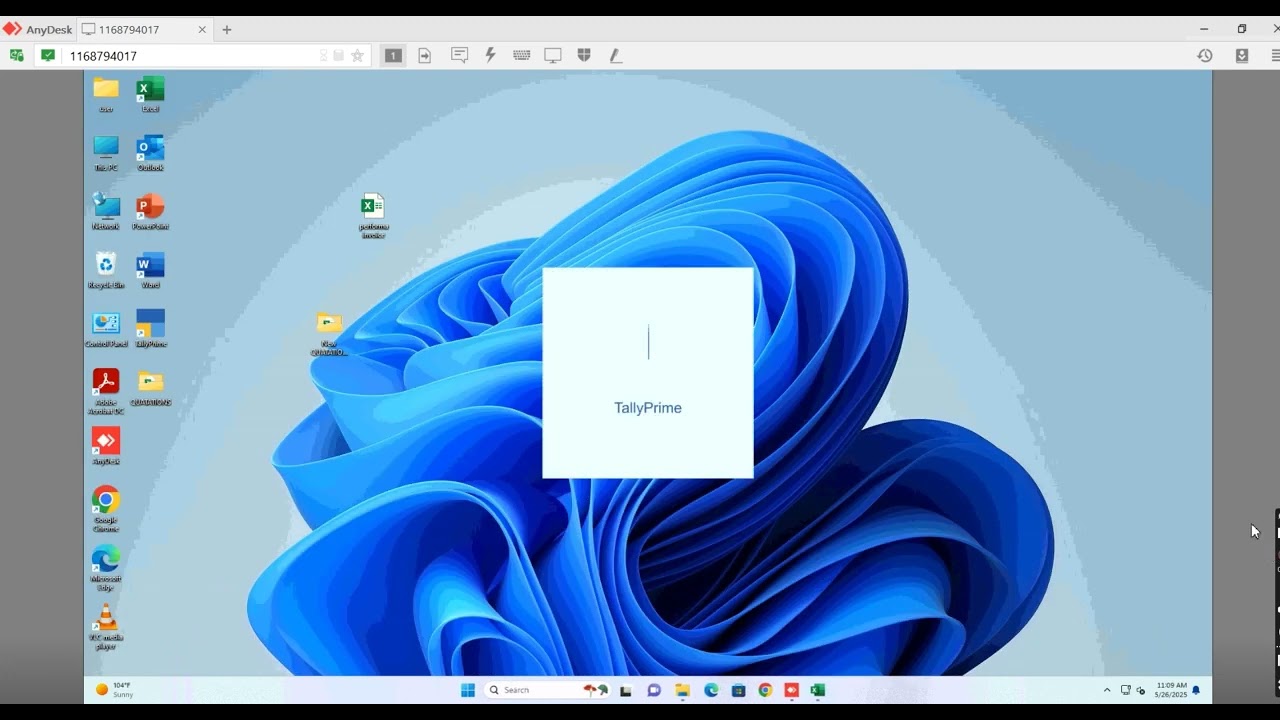Select the AnyDesk desktop shortcut
This screenshot has height=720, width=1280.
(106, 447)
